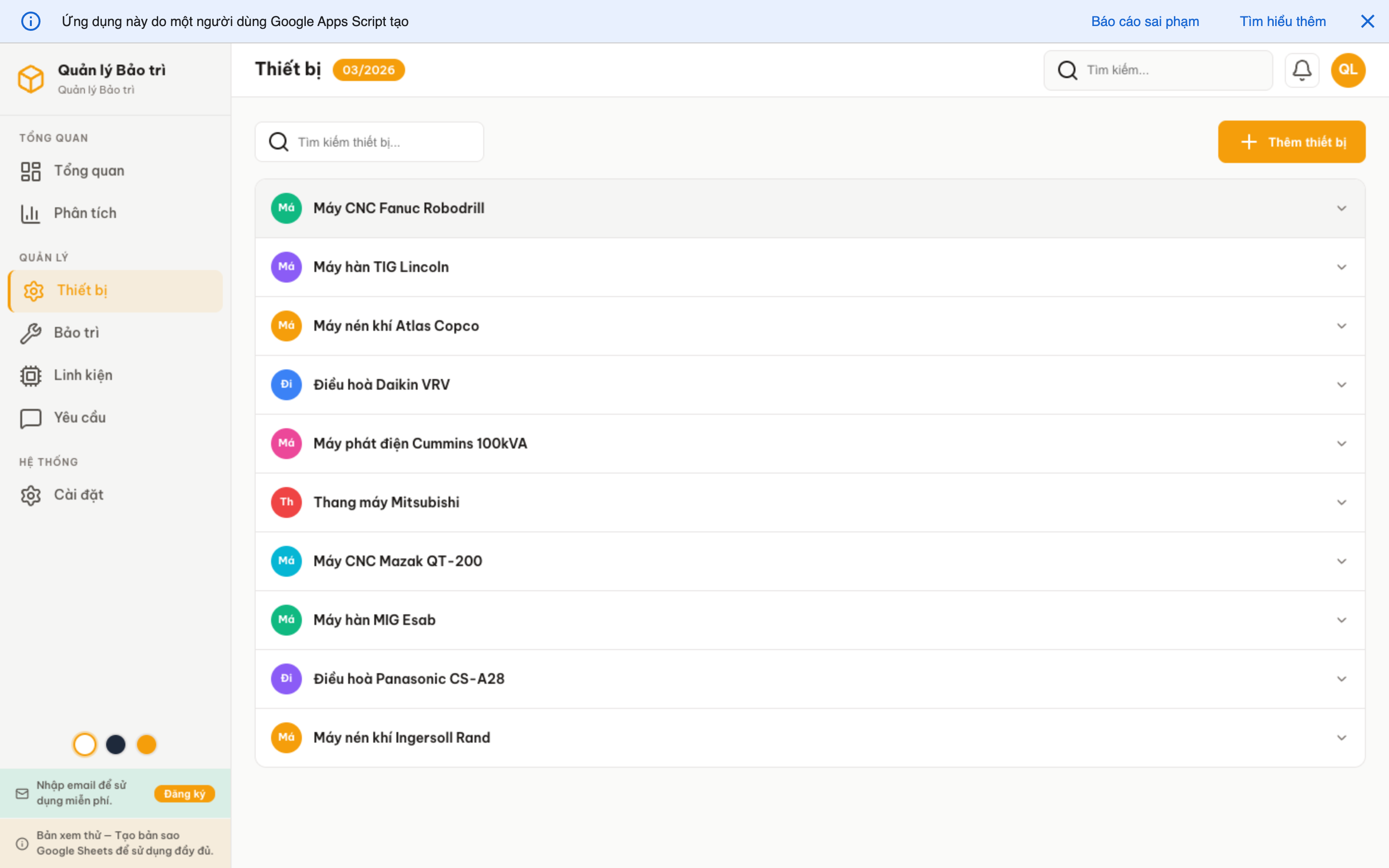Click the notification bell icon

1302,69
